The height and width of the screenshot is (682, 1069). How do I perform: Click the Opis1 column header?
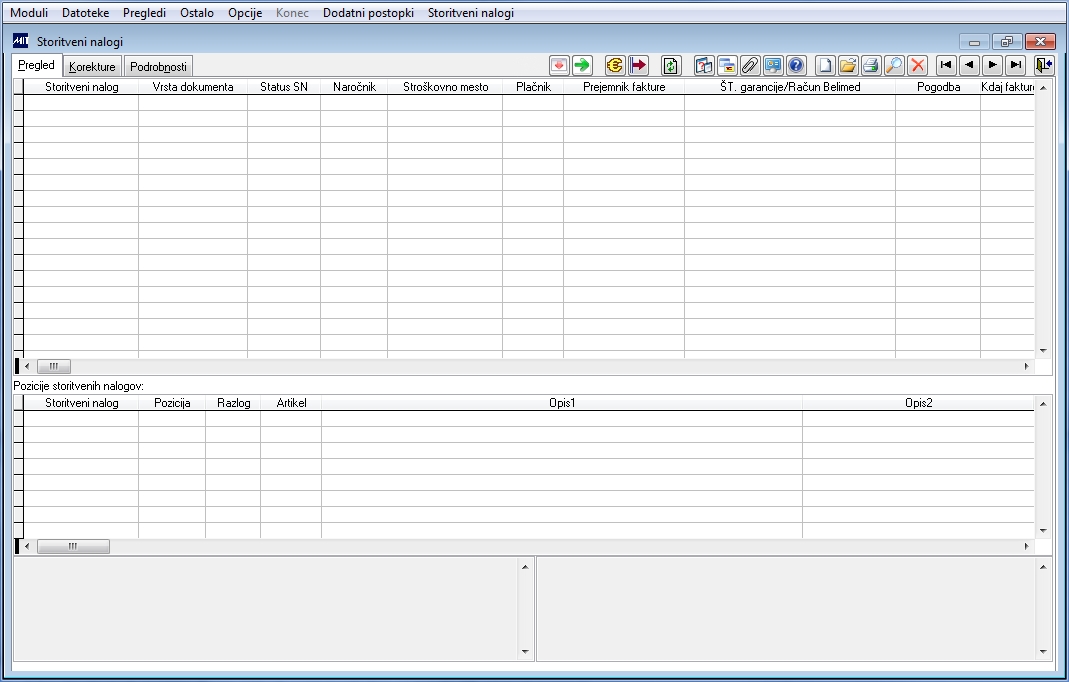click(562, 402)
